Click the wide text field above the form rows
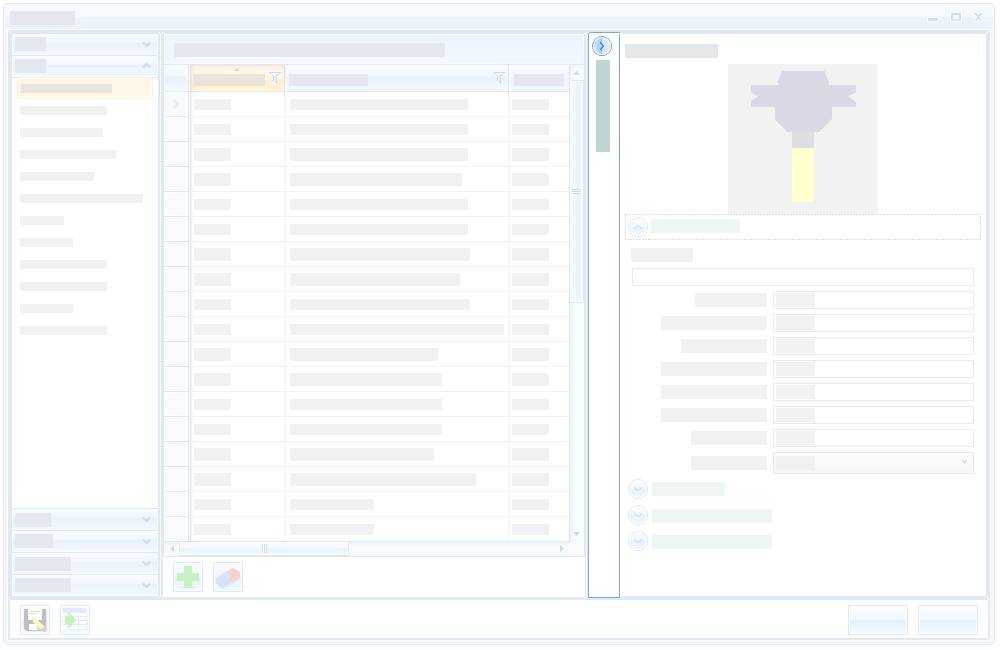The height and width of the screenshot is (650, 1000). coord(802,277)
